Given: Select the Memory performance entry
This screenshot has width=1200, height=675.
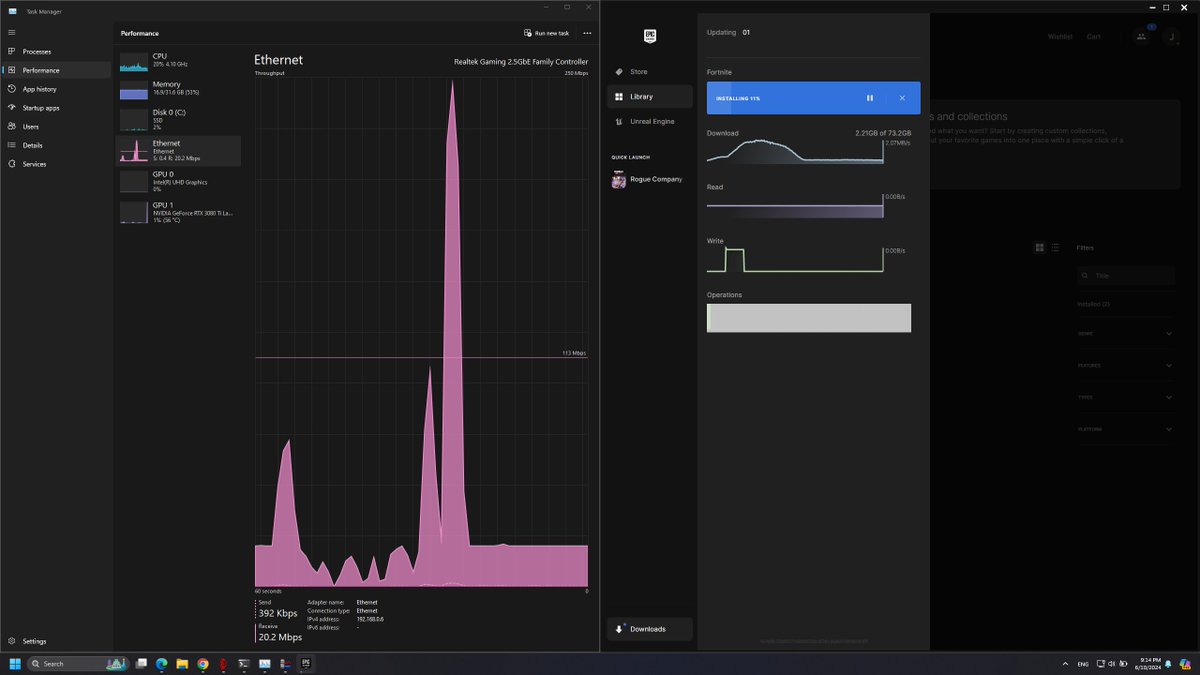Looking at the screenshot, I should pos(179,90).
